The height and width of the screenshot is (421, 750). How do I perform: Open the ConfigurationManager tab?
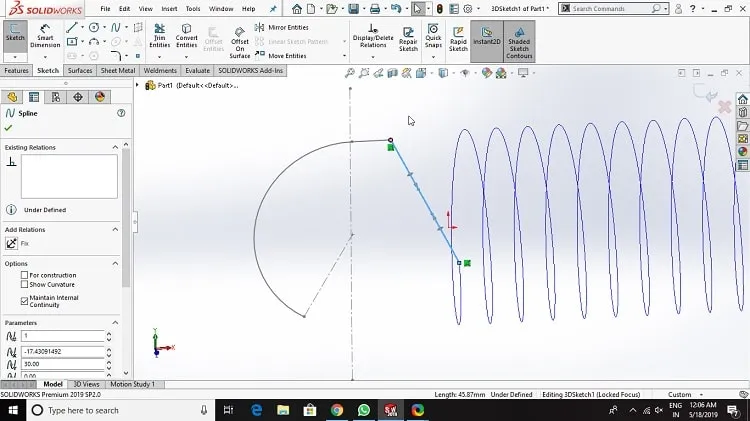click(56, 97)
